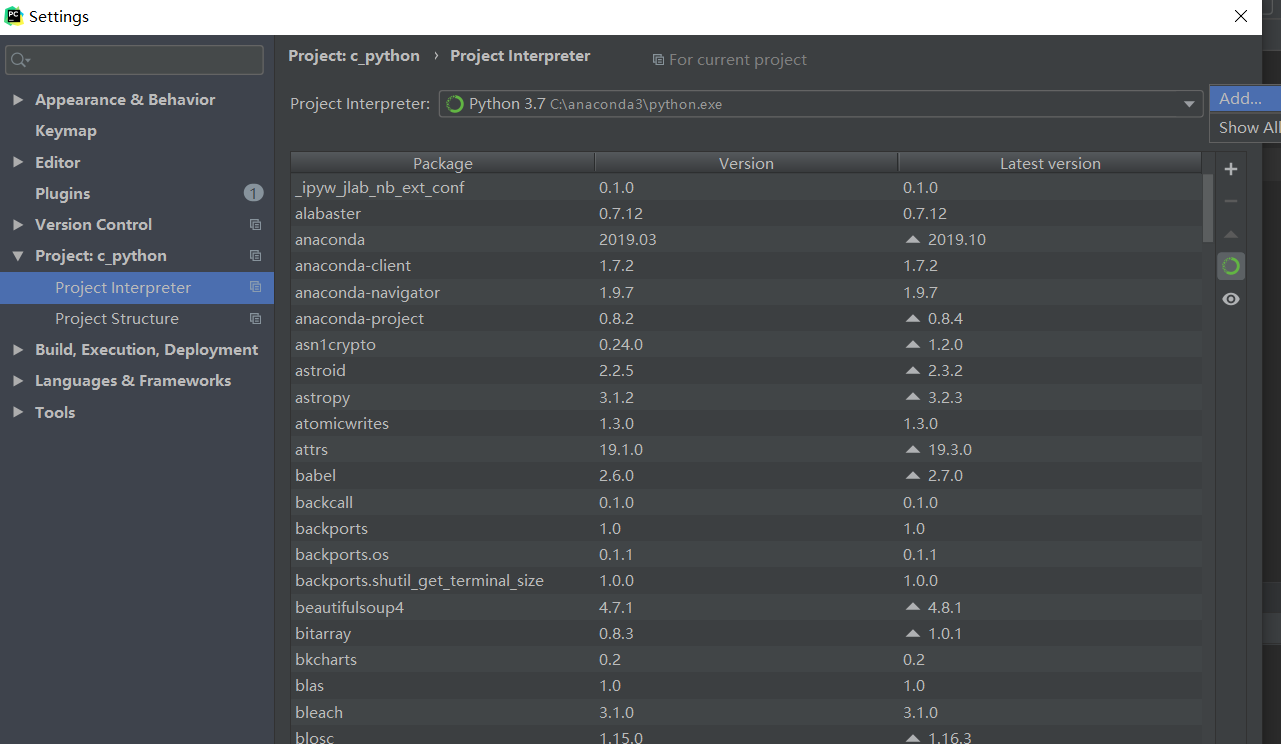Collapse the Project: c_python tree node
Screen dimensions: 1281x744
[18, 256]
